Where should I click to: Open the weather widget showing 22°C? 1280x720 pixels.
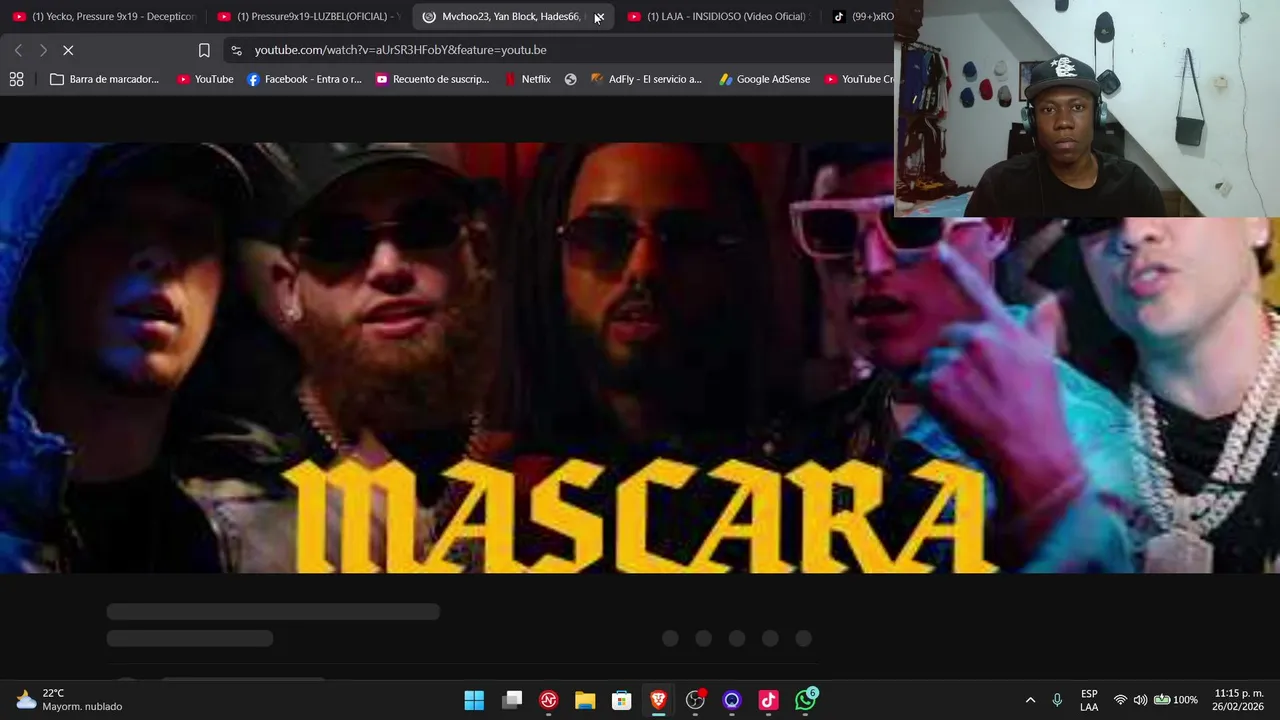69,700
